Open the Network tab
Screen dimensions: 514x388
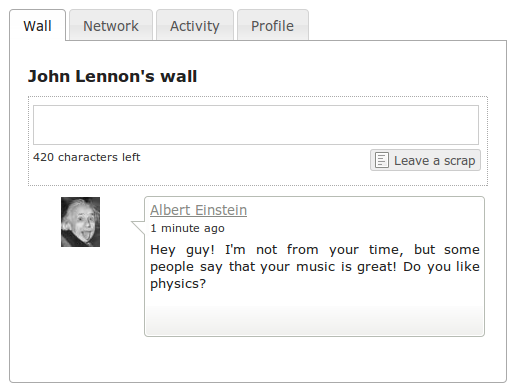point(111,25)
